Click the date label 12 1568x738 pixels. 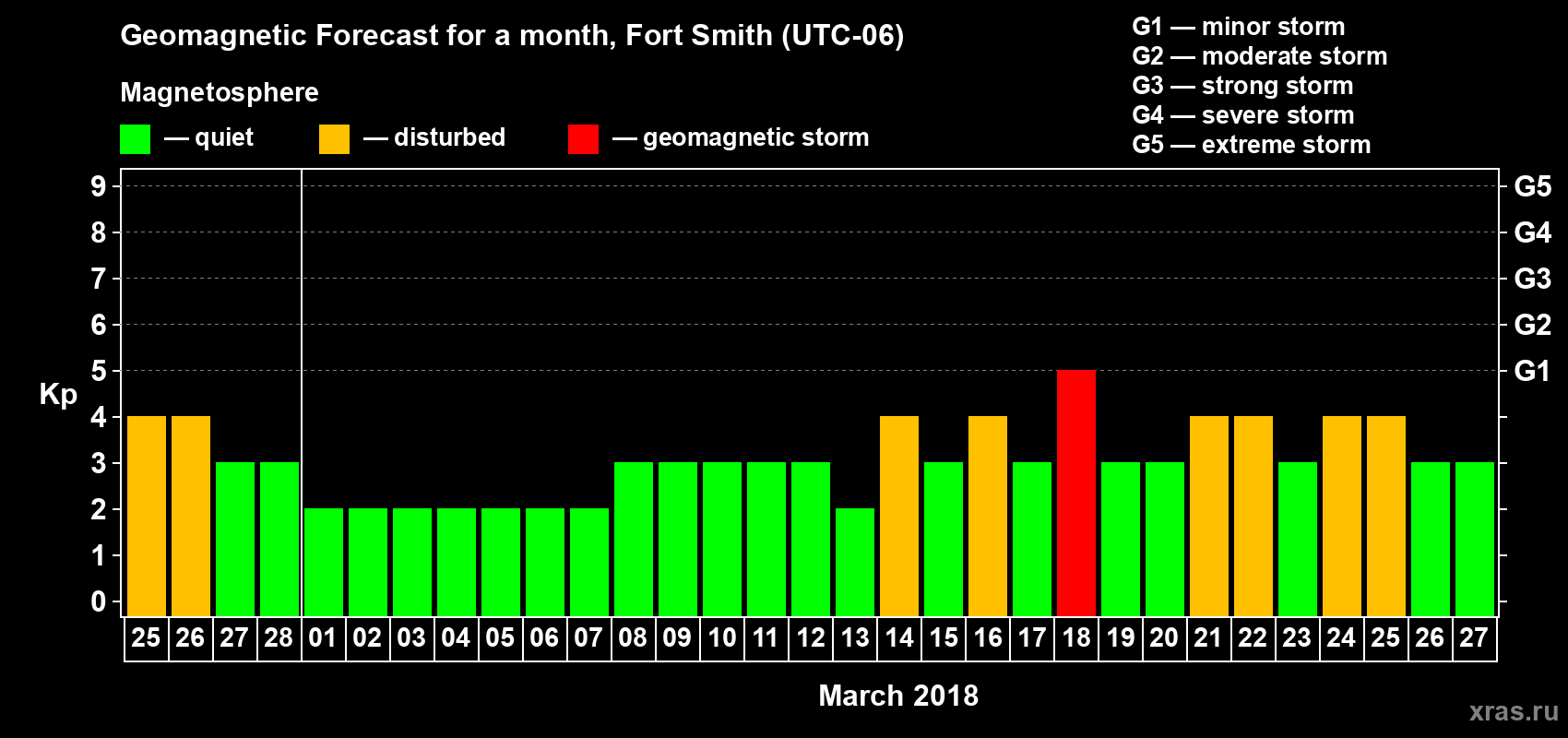click(x=810, y=638)
